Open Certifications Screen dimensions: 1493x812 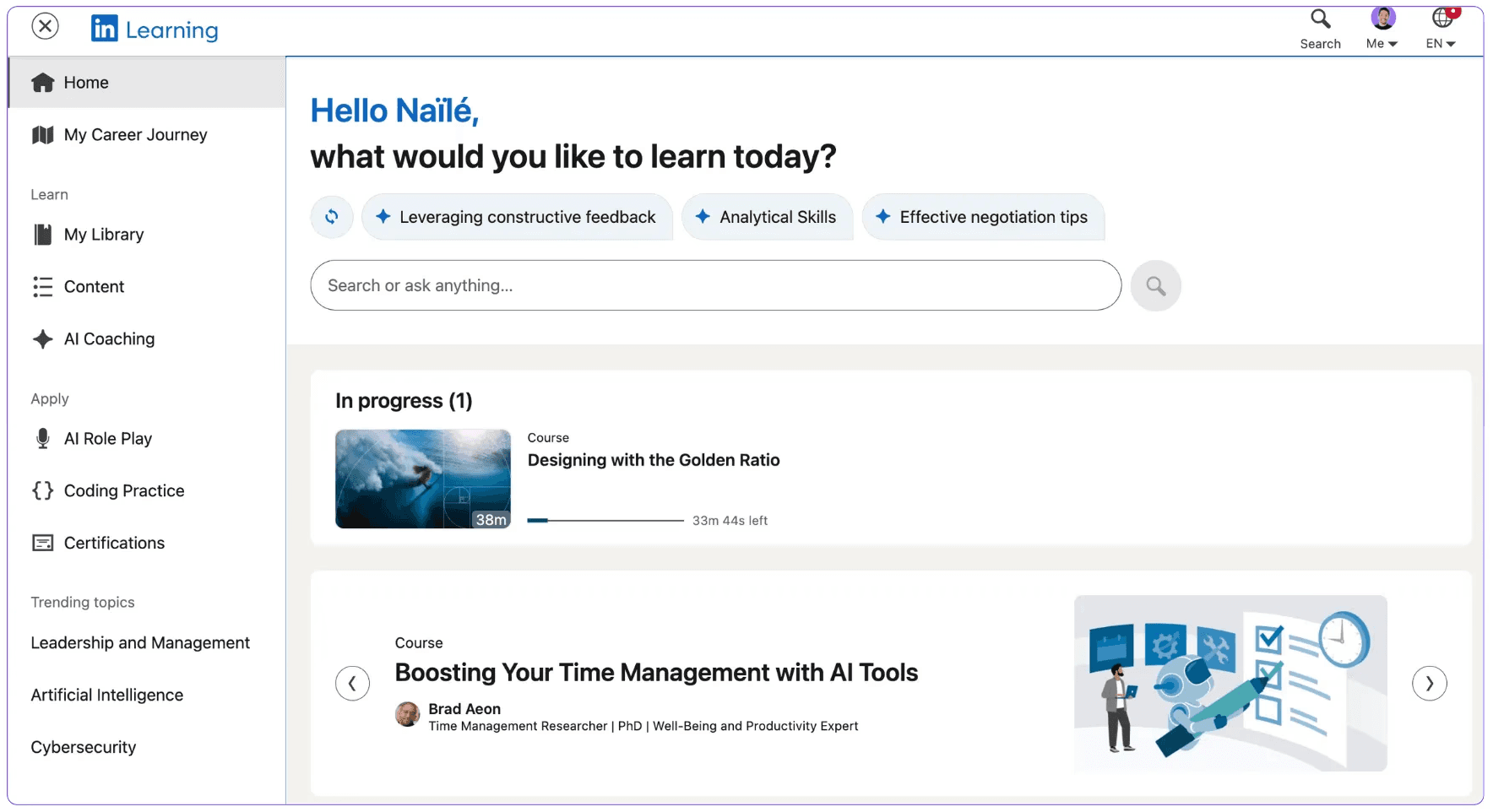pos(114,544)
